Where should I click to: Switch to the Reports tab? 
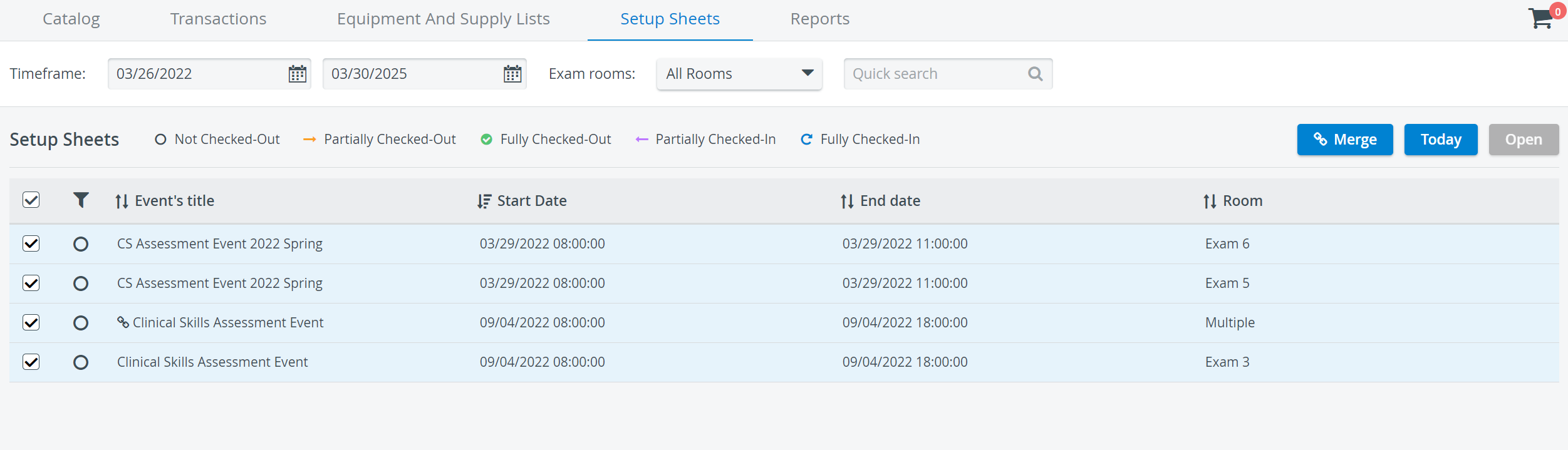point(820,19)
